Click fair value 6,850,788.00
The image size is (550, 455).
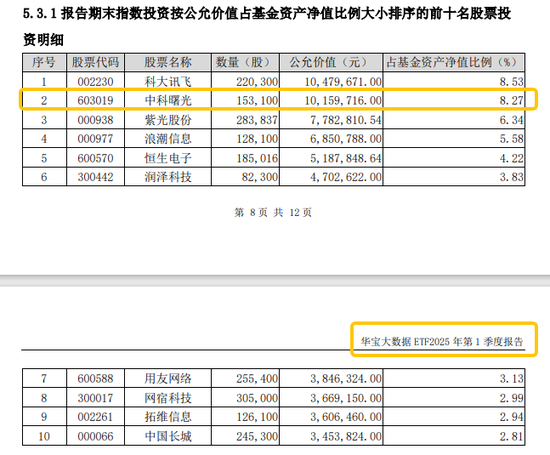346,139
